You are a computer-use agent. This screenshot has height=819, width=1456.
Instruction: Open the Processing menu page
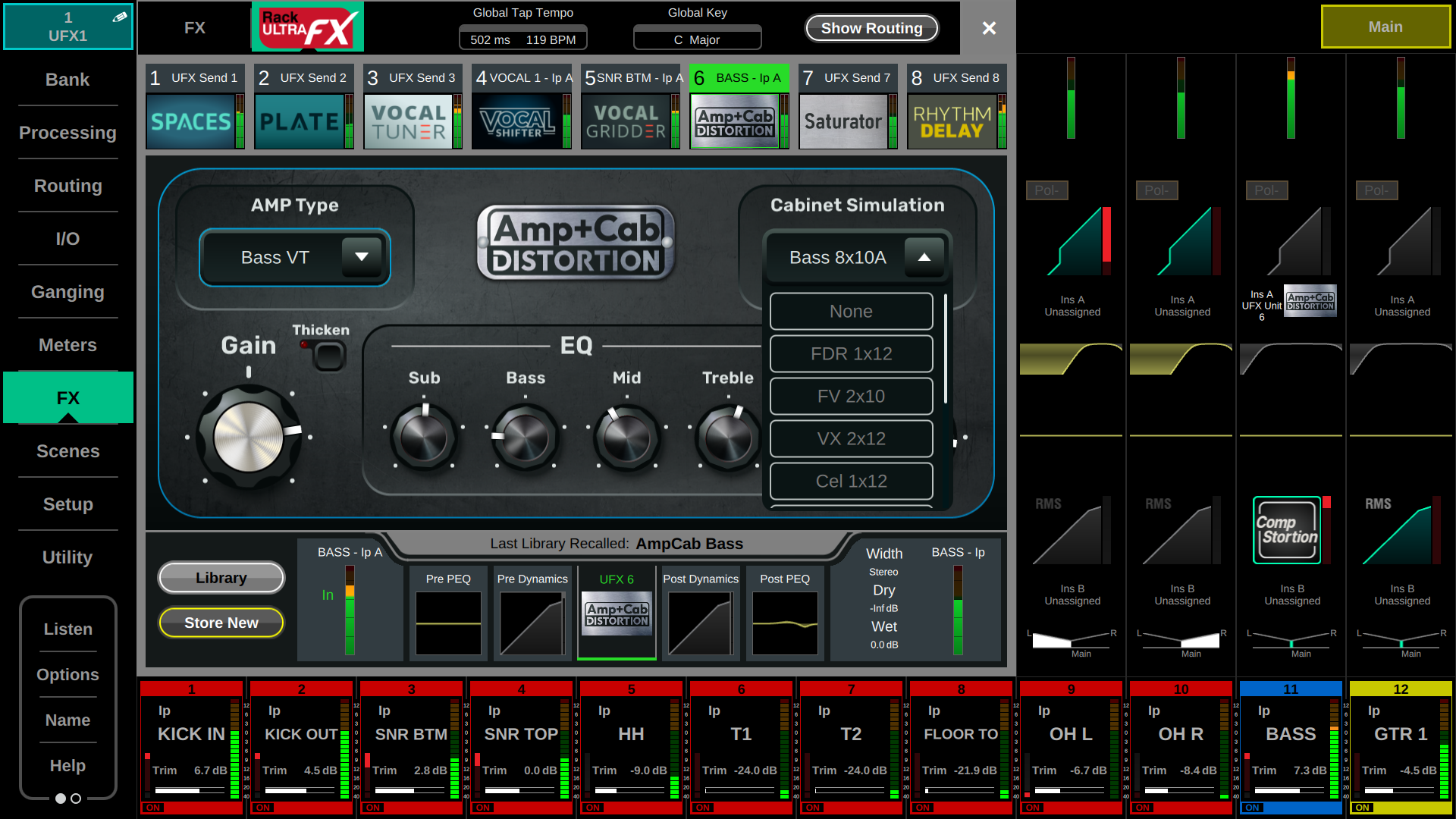coord(67,133)
